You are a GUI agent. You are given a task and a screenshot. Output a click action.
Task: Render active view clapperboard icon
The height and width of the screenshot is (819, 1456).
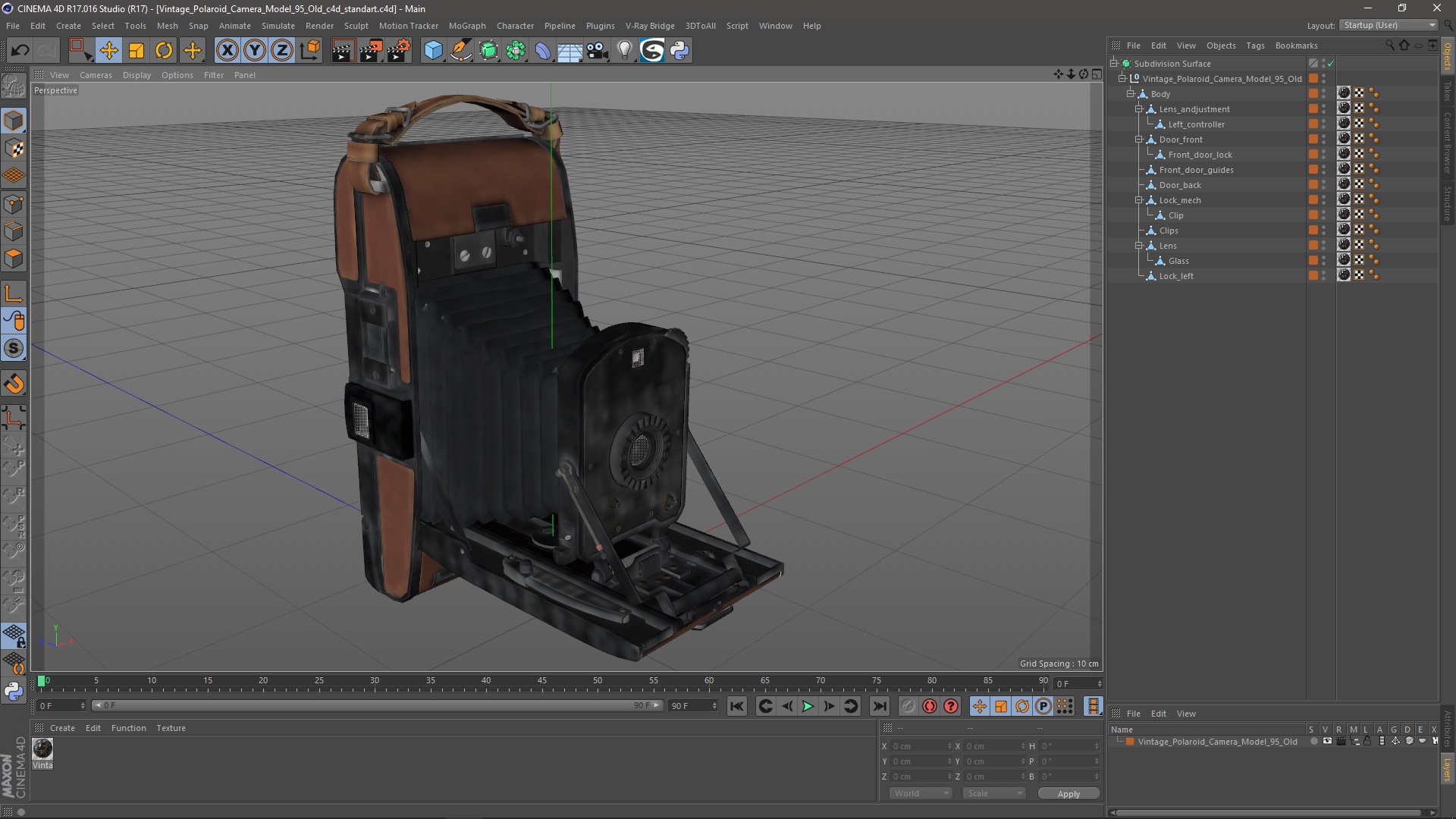(343, 51)
